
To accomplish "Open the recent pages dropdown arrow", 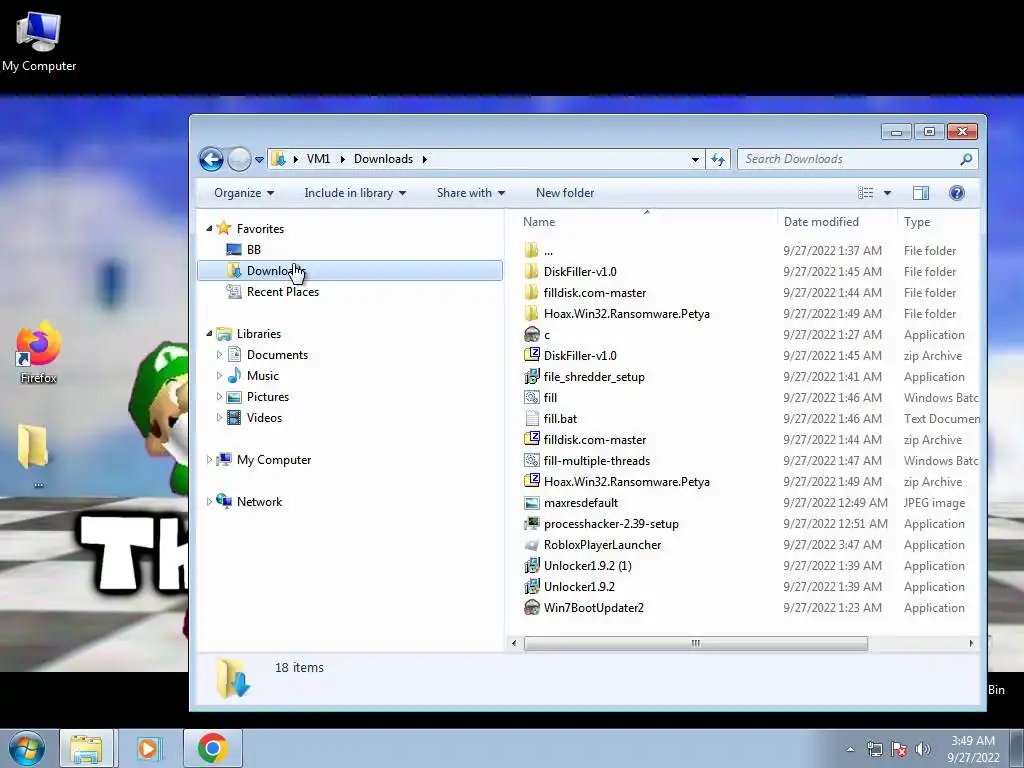I will (x=259, y=159).
